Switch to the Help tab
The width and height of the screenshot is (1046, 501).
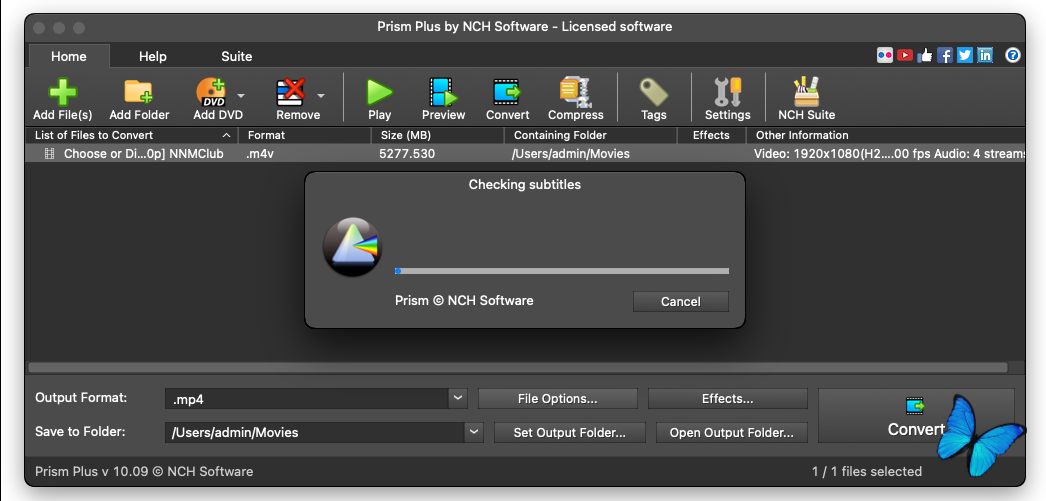click(153, 56)
